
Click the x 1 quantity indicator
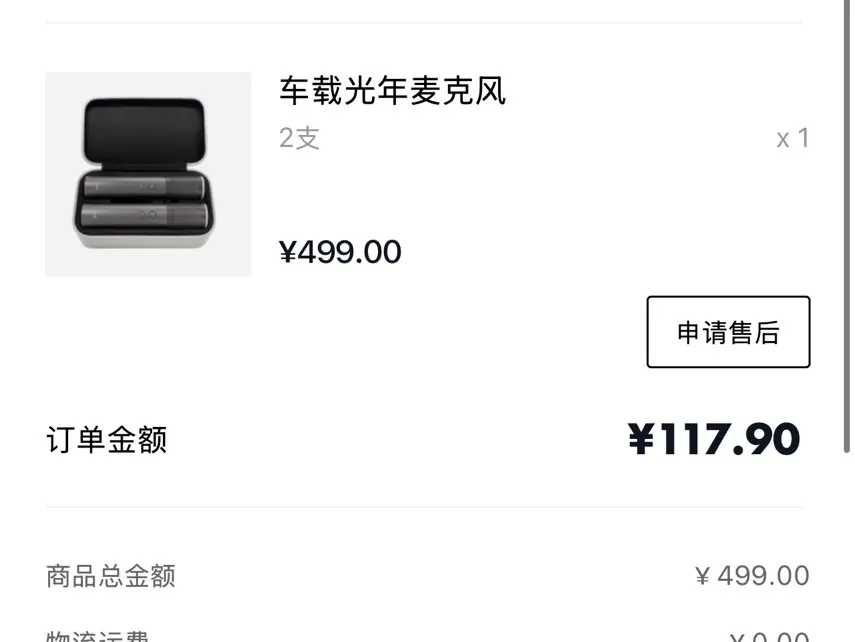[793, 139]
